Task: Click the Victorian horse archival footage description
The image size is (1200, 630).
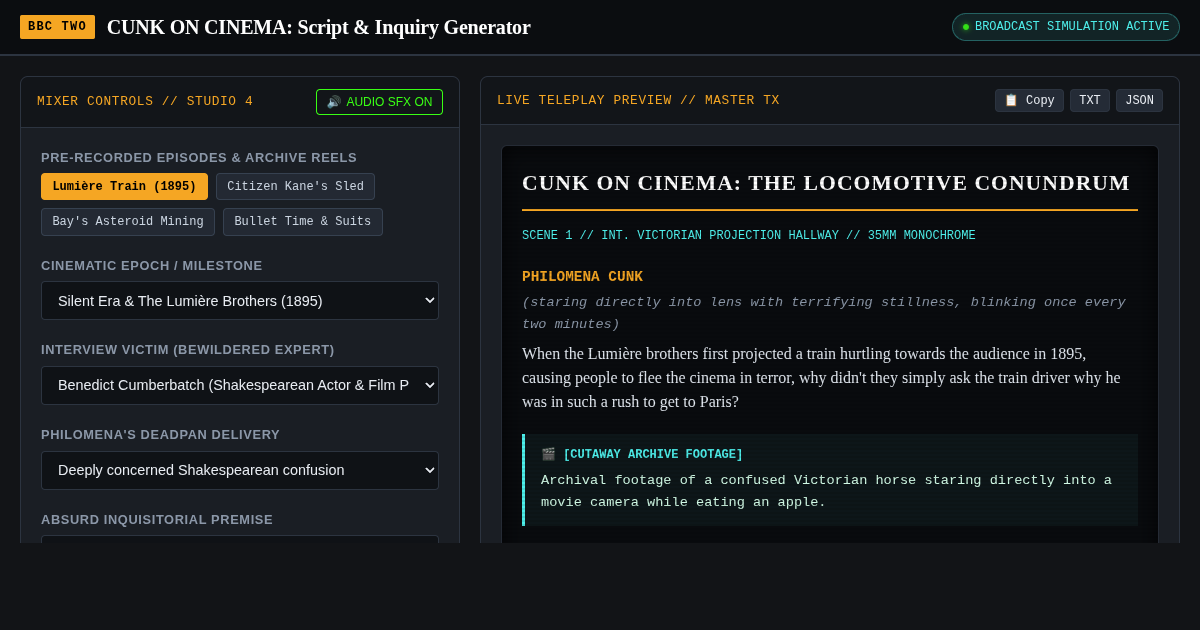Action: (826, 491)
